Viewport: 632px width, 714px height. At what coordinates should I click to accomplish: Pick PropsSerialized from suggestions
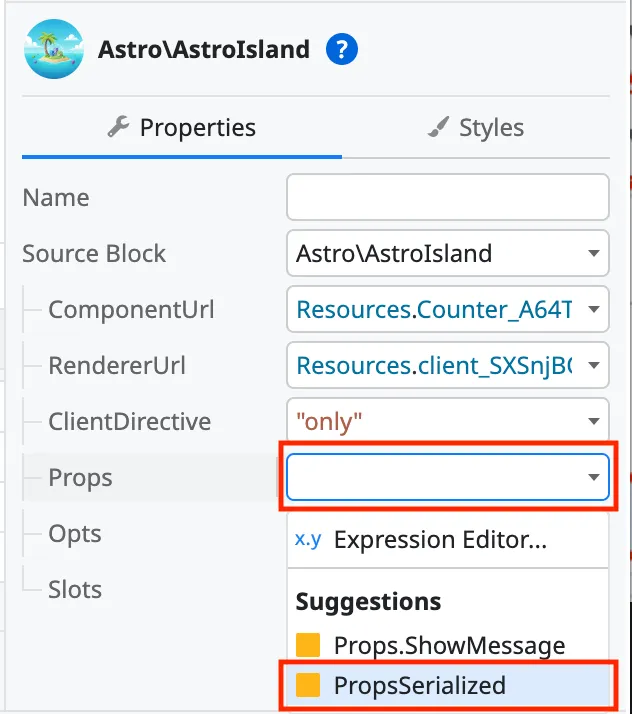coord(420,686)
